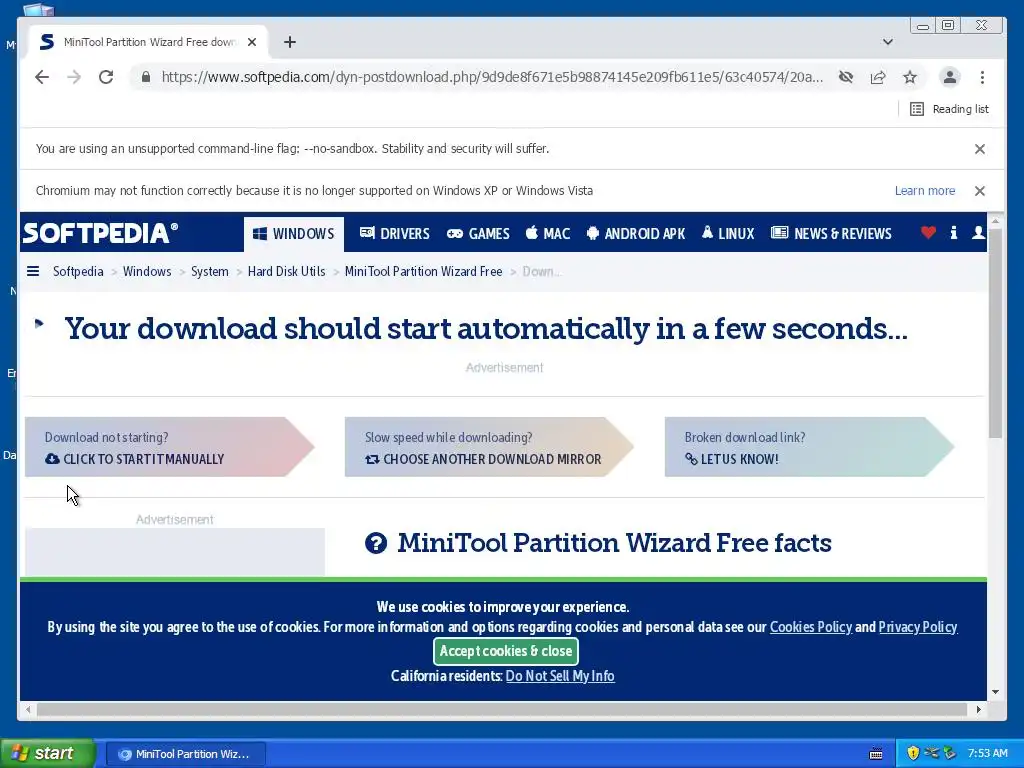The width and height of the screenshot is (1024, 768).
Task: Click the horizontal scrollbar thumb
Action: [502, 709]
